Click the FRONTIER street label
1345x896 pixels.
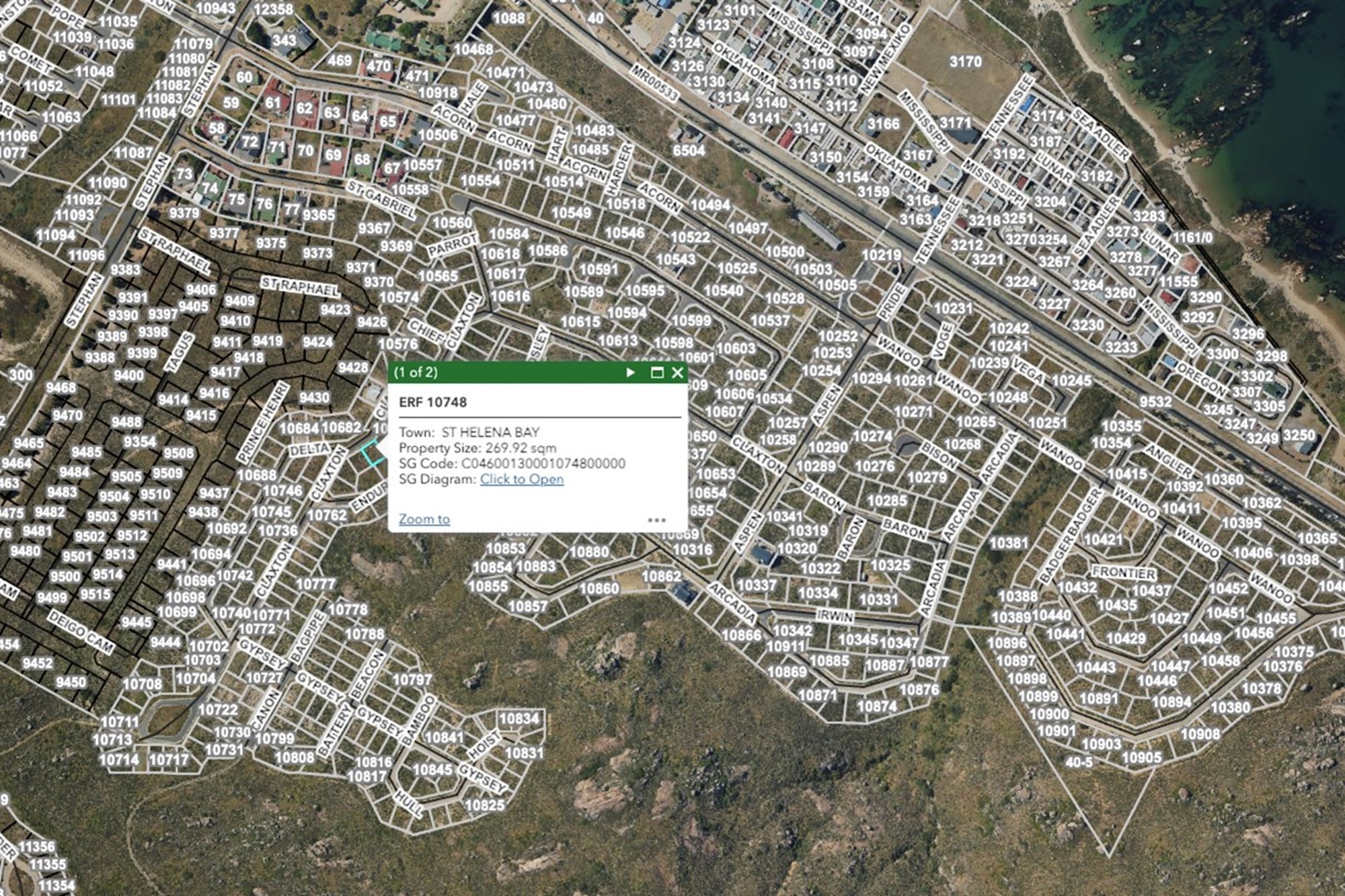(1124, 573)
